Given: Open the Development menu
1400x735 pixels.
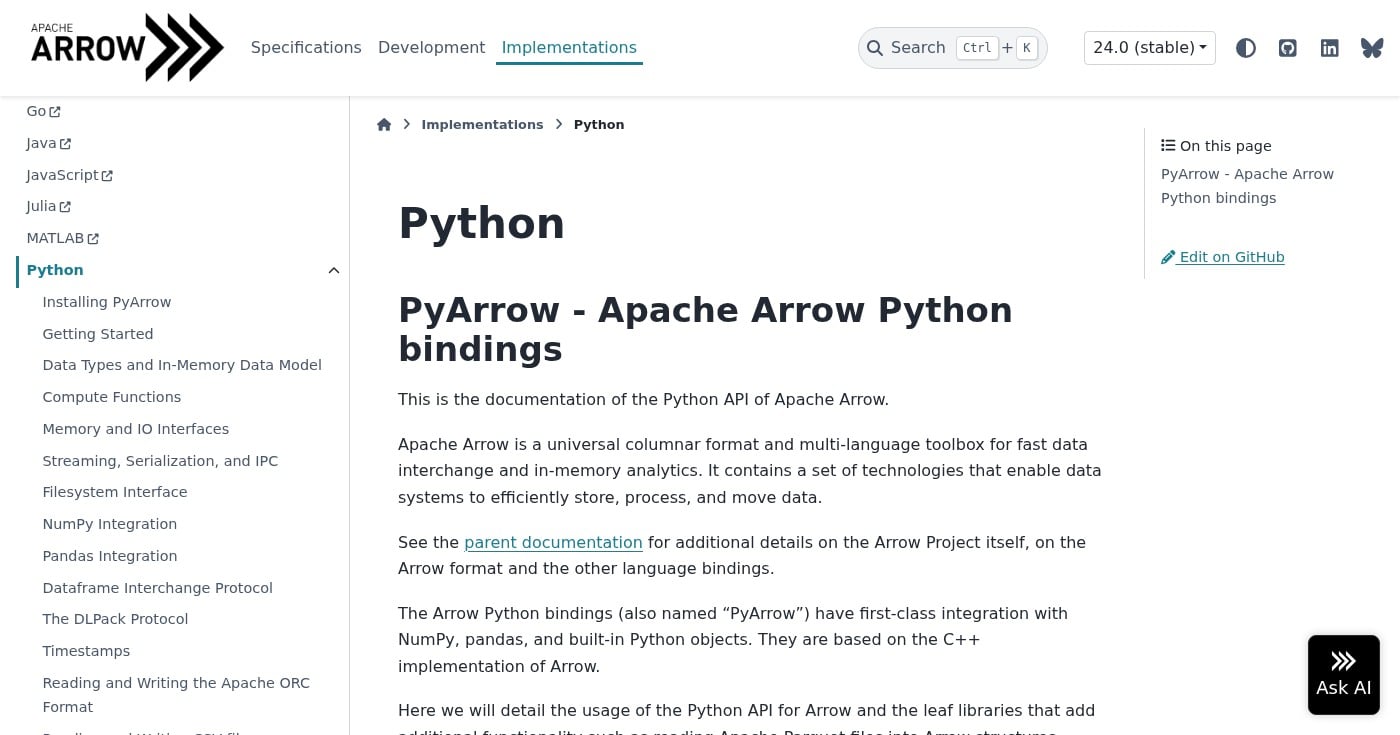Looking at the screenshot, I should [432, 48].
